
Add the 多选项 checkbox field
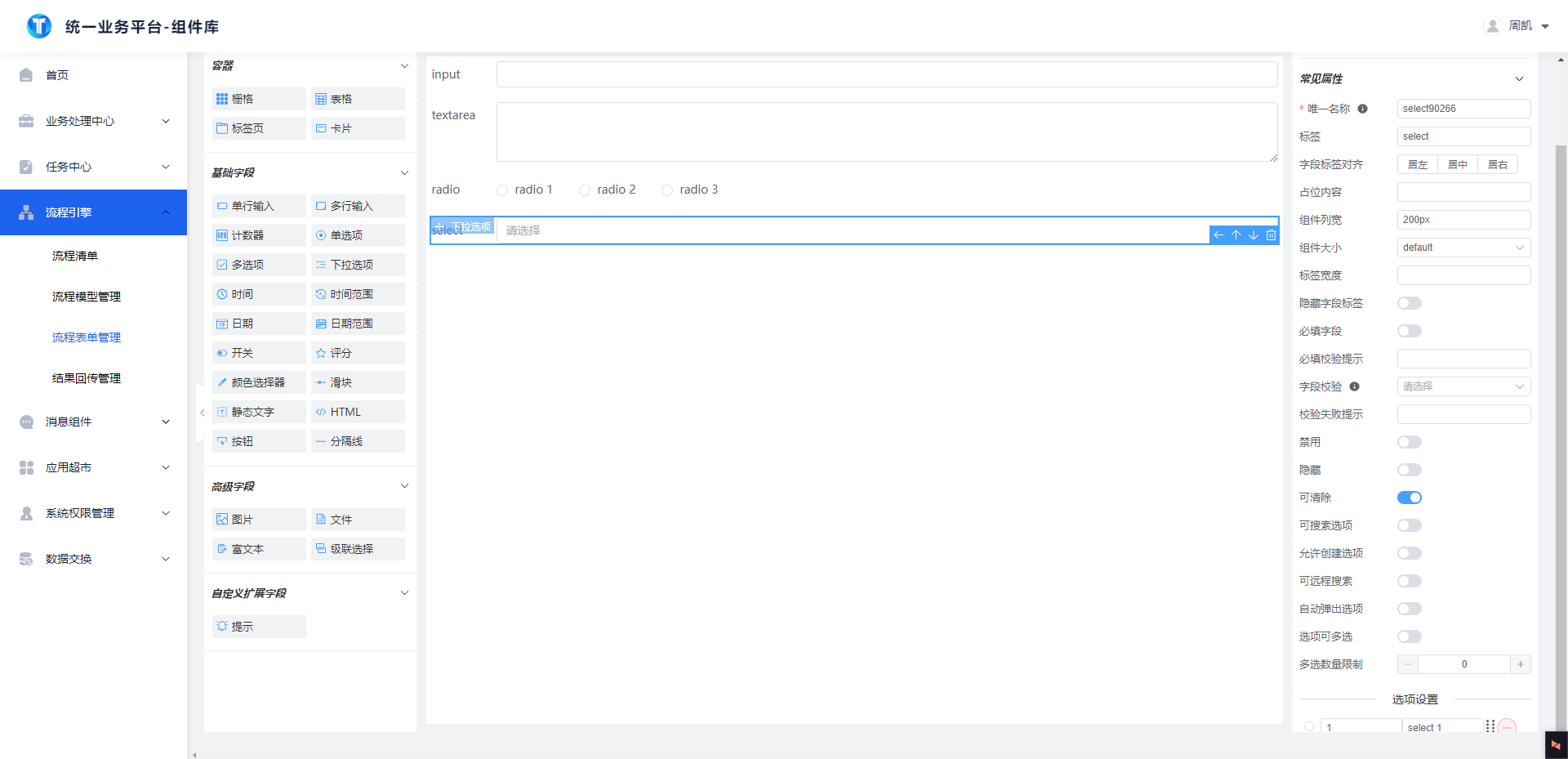click(259, 265)
